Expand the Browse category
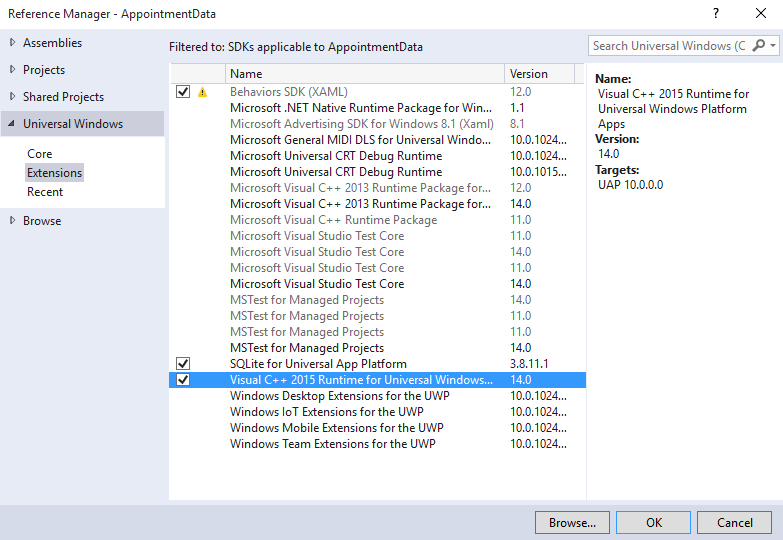 point(12,221)
